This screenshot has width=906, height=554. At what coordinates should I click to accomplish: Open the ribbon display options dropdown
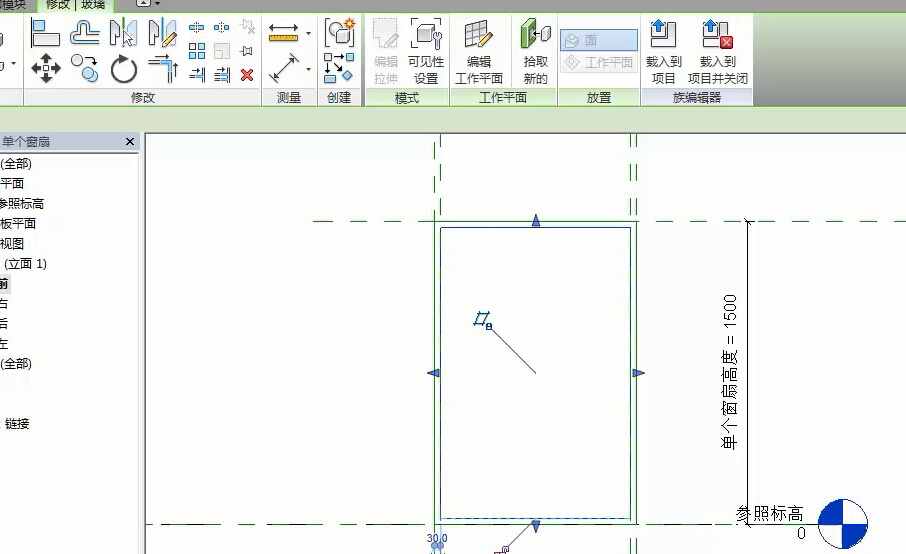click(158, 5)
